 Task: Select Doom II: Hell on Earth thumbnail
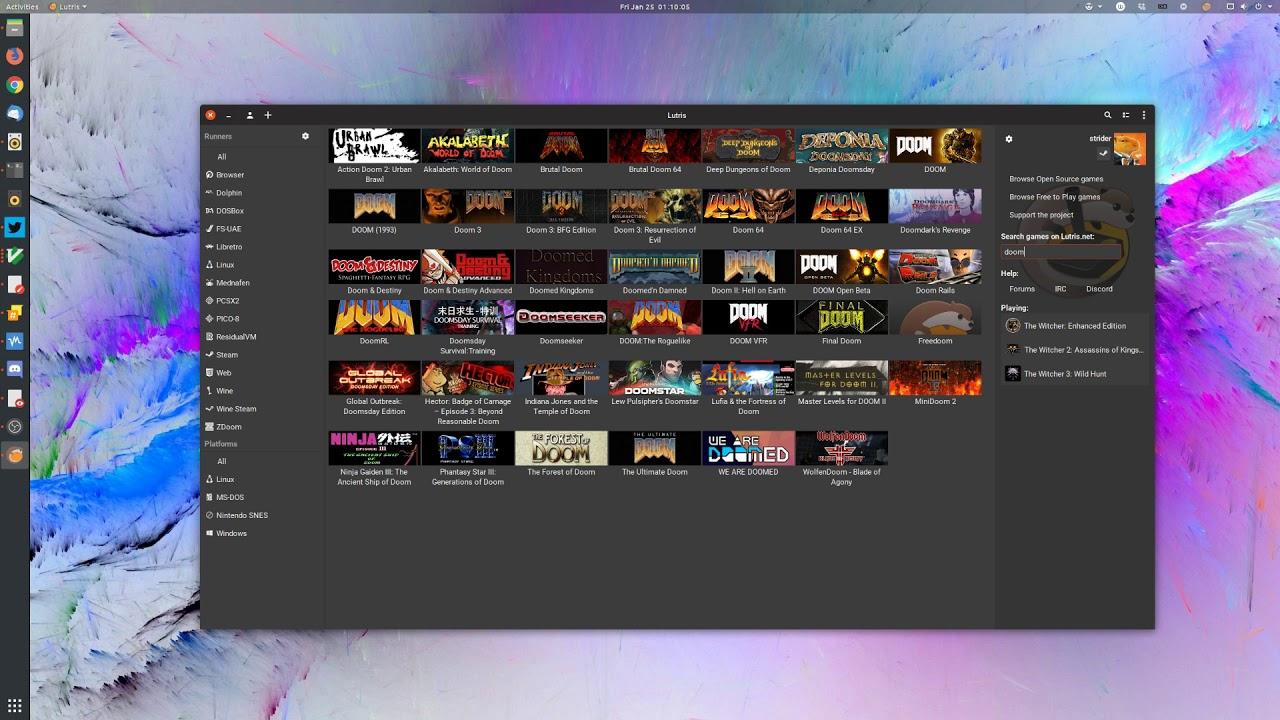[x=748, y=267]
